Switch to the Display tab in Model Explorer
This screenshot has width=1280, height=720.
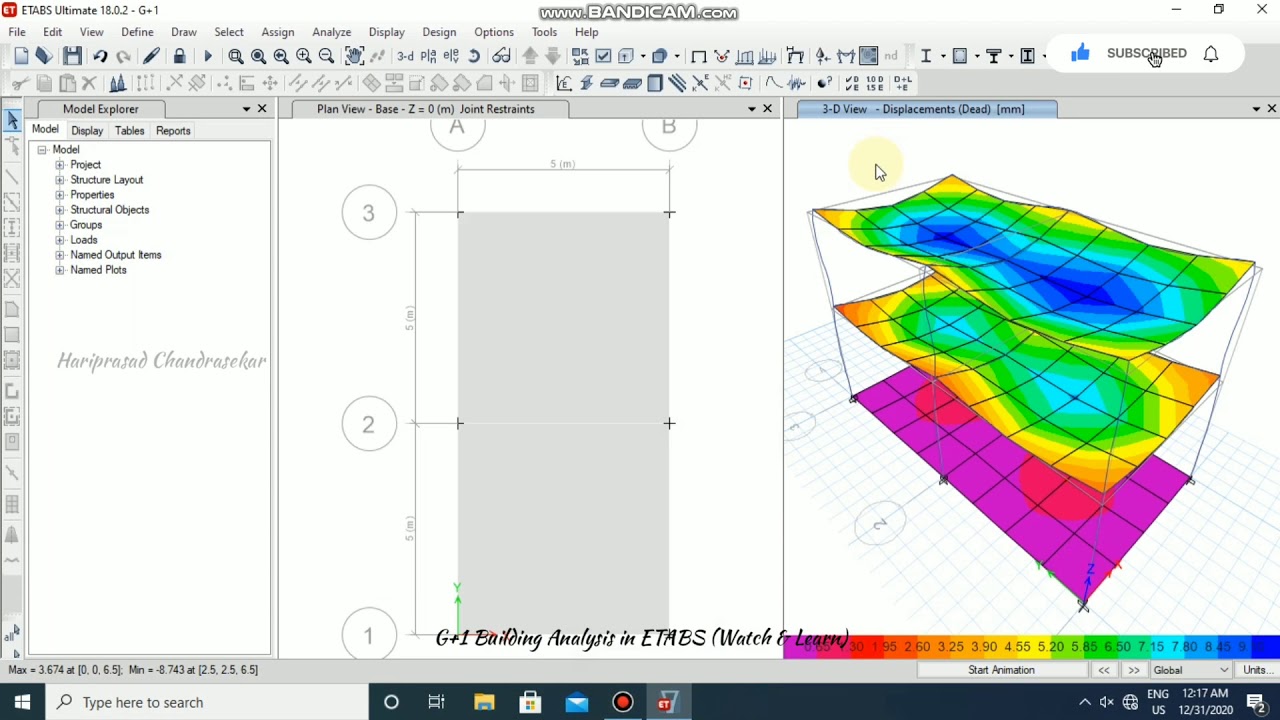pos(87,131)
